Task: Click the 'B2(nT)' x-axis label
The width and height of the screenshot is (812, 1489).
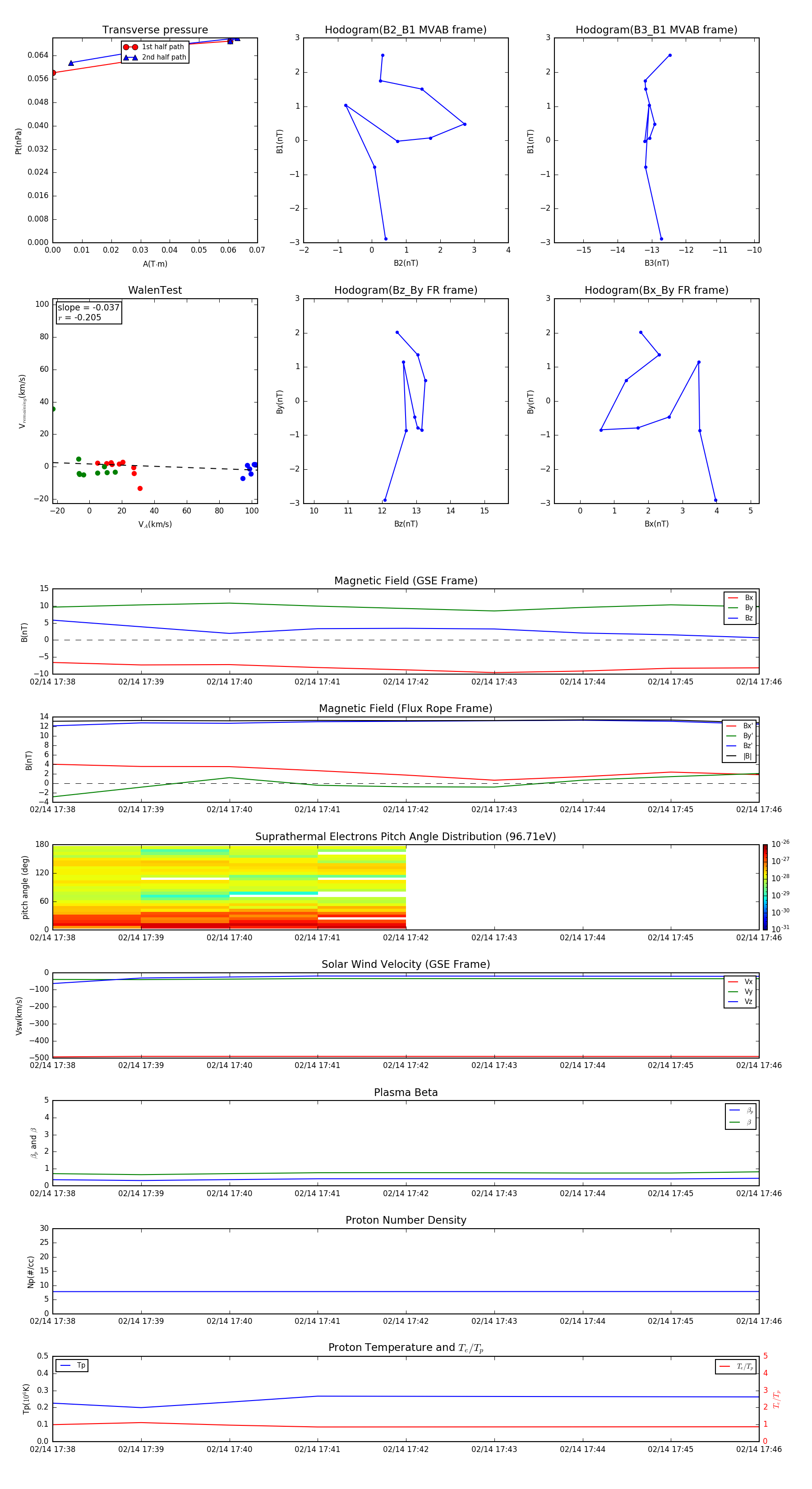Action: tap(406, 263)
